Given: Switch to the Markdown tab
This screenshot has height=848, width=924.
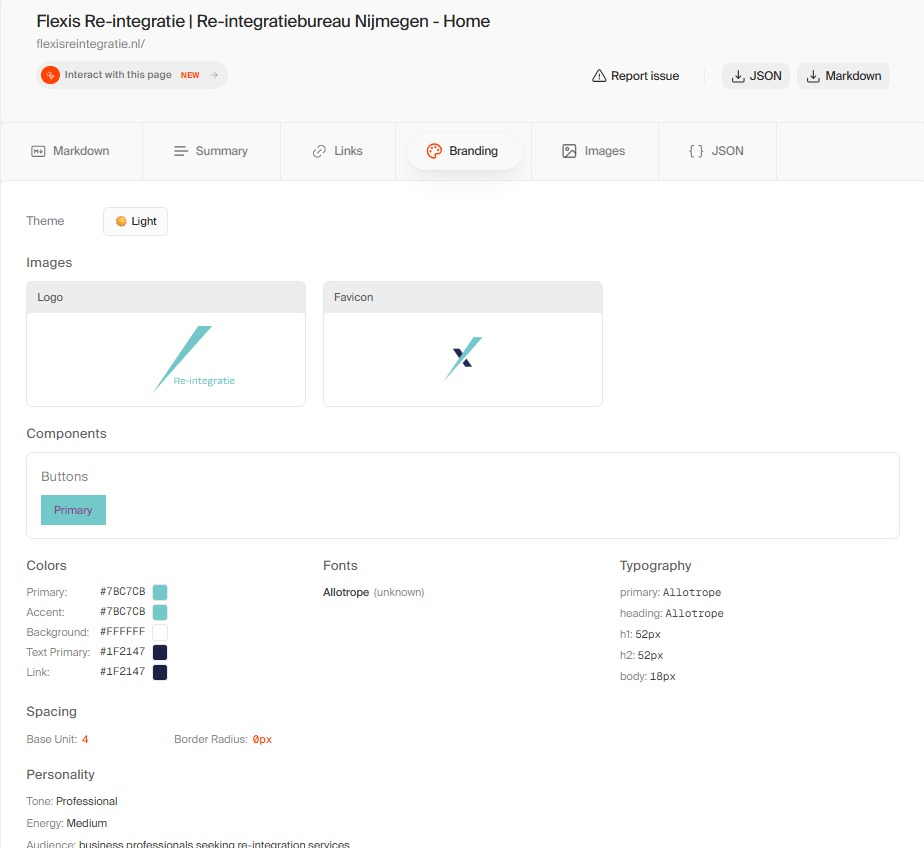Looking at the screenshot, I should click(x=71, y=151).
